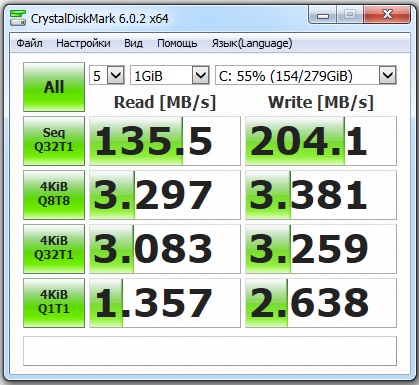Click the 4KiB Q8T8 write result 3.381

321,195
